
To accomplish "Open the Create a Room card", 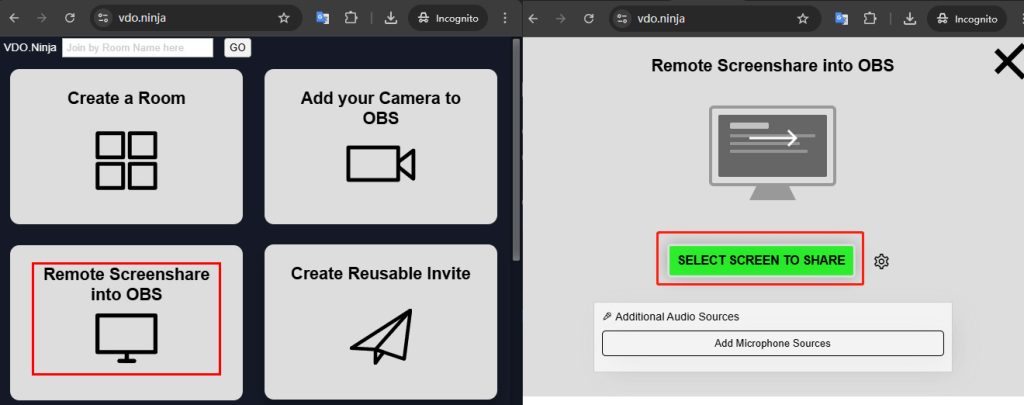I will [126, 146].
